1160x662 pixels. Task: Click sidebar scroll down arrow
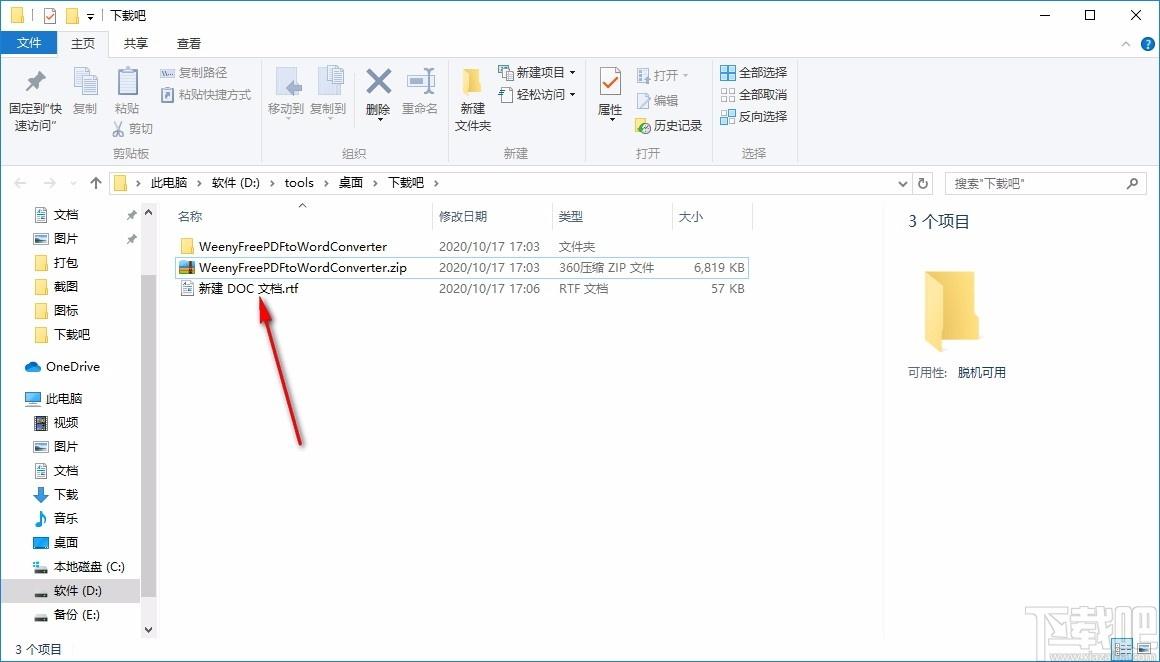click(149, 630)
